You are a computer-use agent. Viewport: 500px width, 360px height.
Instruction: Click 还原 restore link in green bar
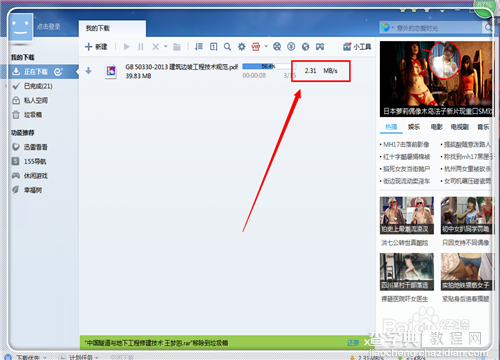[353, 343]
